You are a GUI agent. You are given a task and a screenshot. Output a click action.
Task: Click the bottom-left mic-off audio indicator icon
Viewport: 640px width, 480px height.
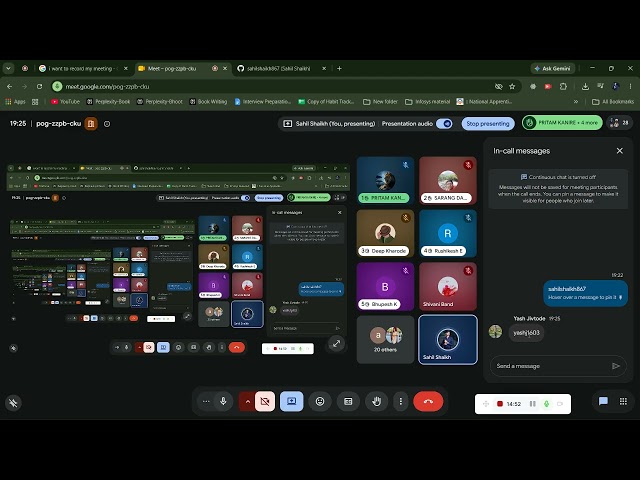(x=13, y=403)
